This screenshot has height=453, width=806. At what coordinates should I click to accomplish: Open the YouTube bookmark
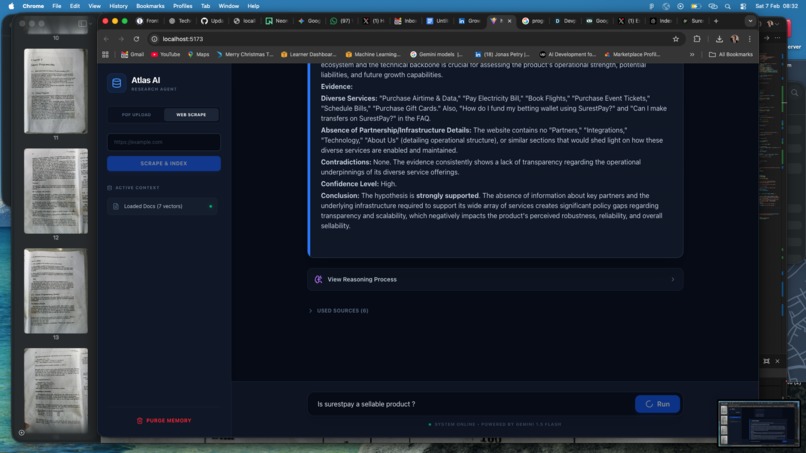165,55
